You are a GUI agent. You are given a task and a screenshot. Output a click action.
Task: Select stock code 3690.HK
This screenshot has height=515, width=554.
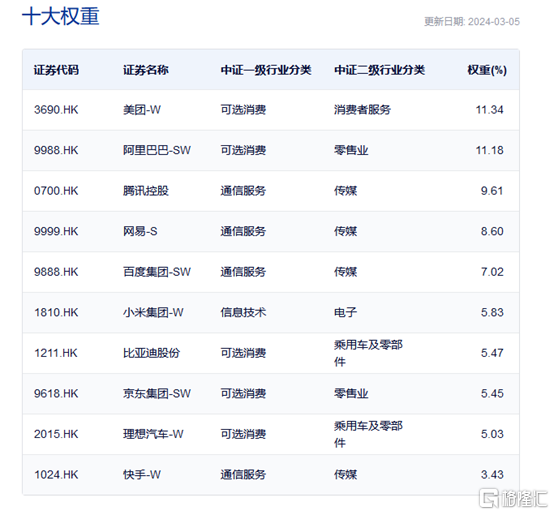(56, 110)
